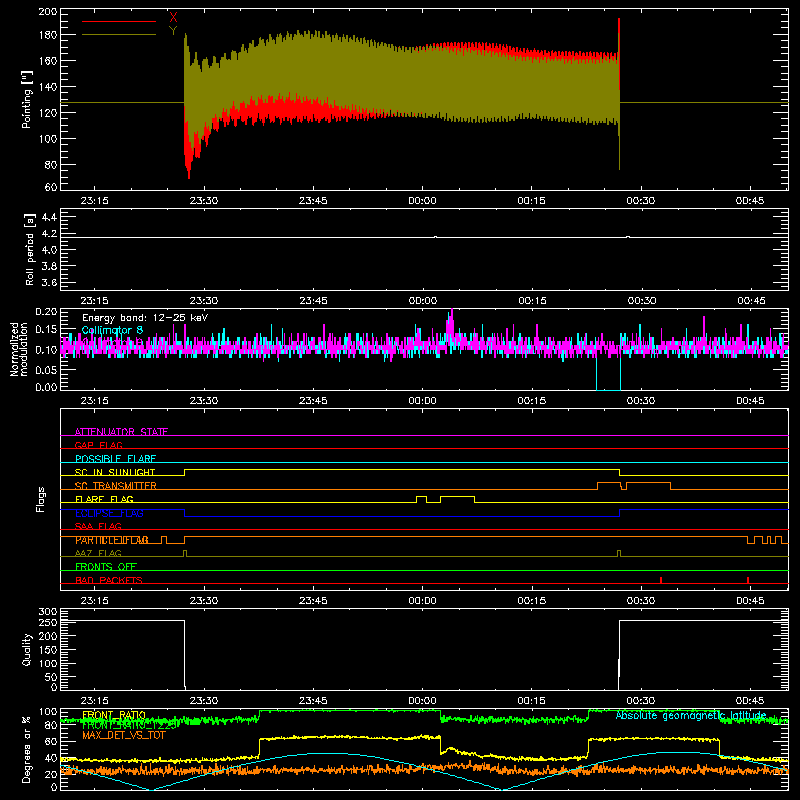This screenshot has height=800, width=800.
Task: Click 00:30 time label under Flags plot
Action: [641, 601]
